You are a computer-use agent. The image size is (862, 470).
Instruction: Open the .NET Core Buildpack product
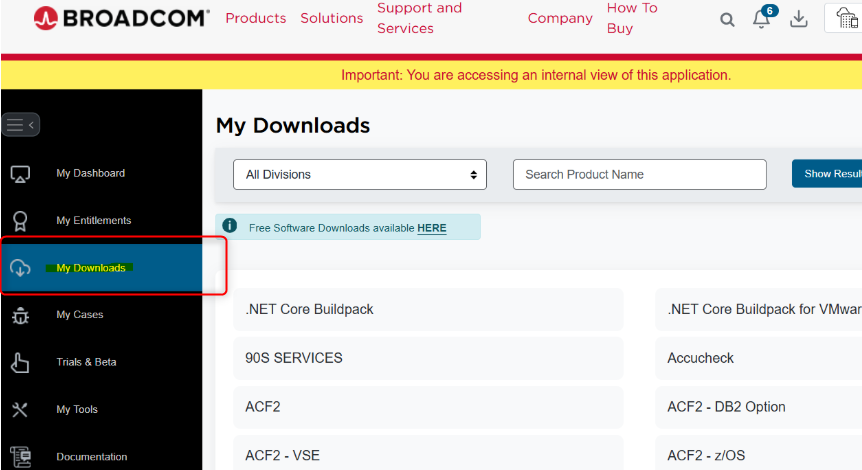[428, 309]
